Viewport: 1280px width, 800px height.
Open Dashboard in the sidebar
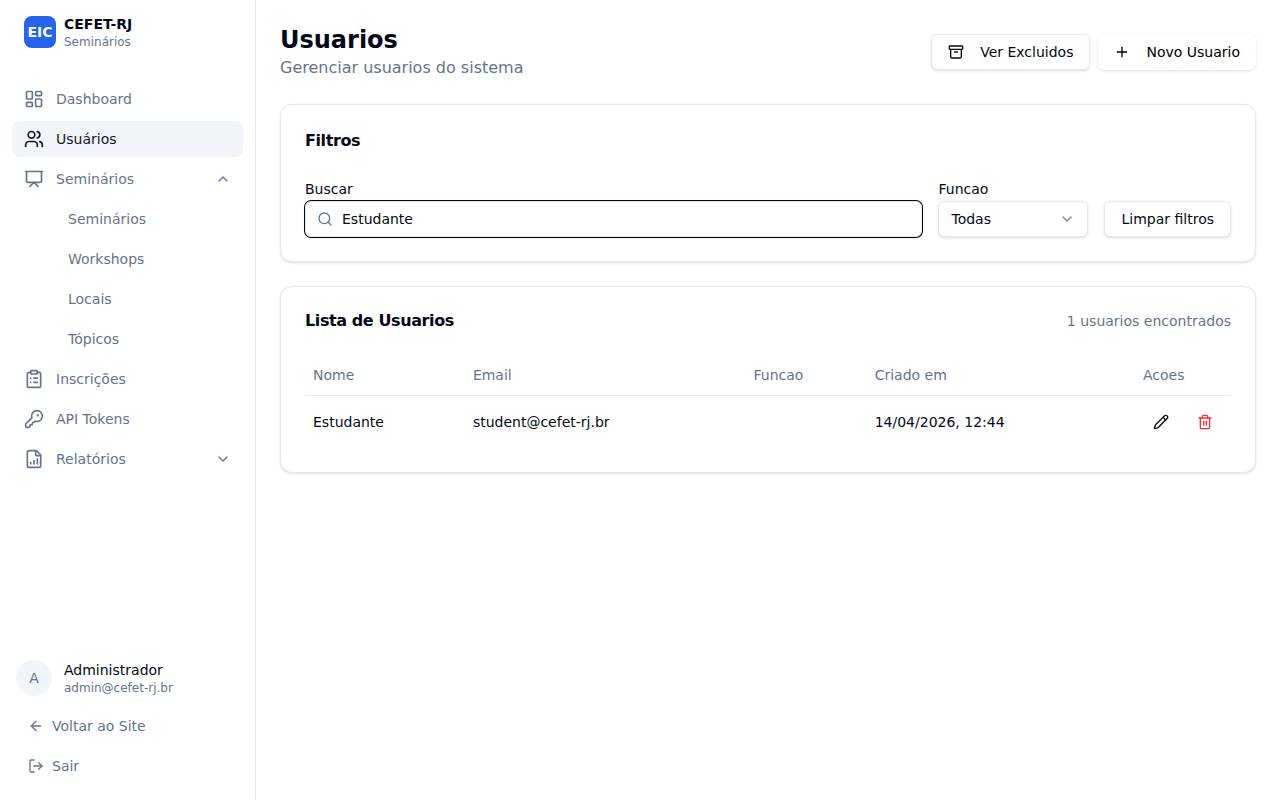[x=127, y=99]
